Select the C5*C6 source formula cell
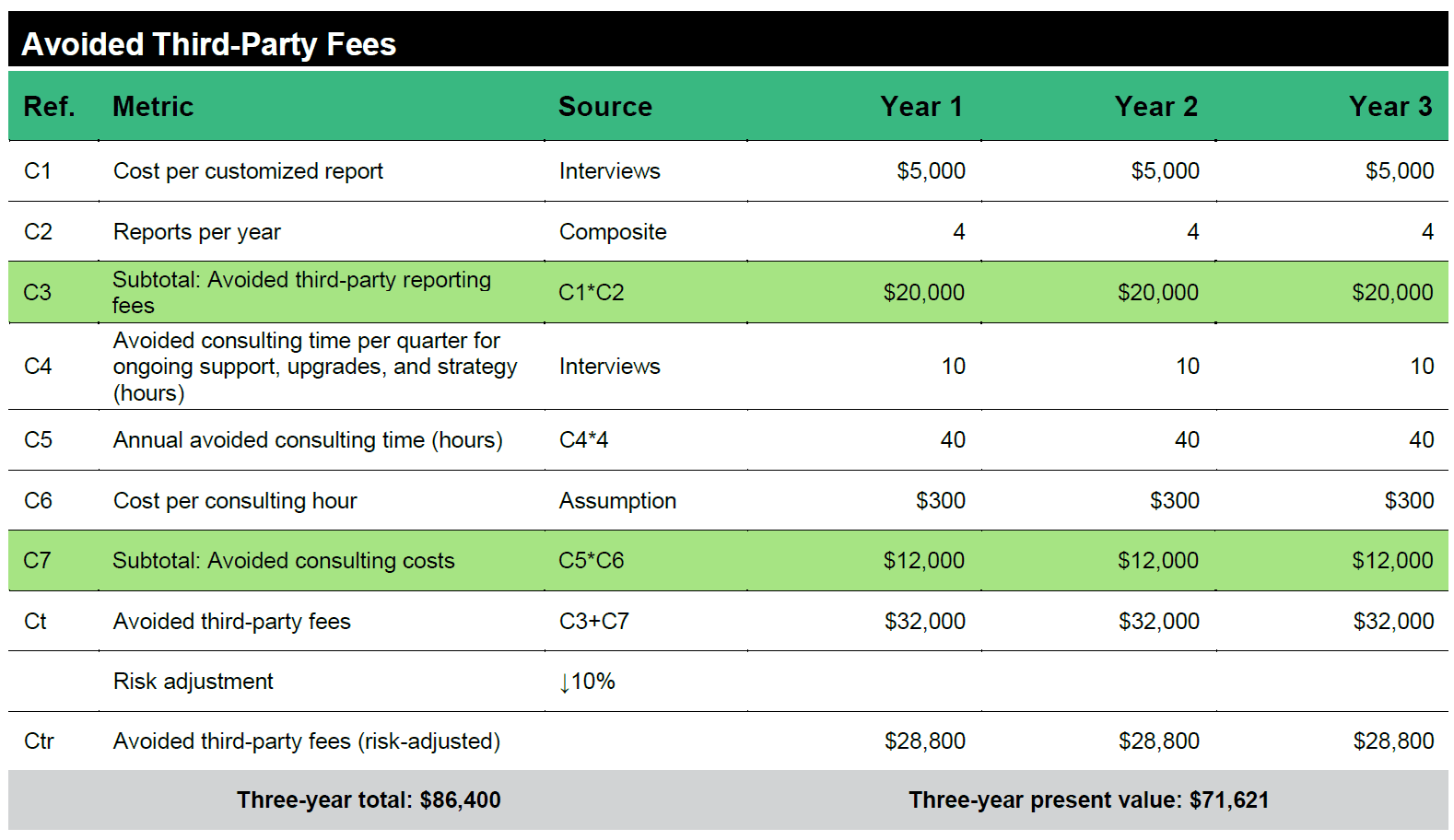 pyautogui.click(x=591, y=561)
